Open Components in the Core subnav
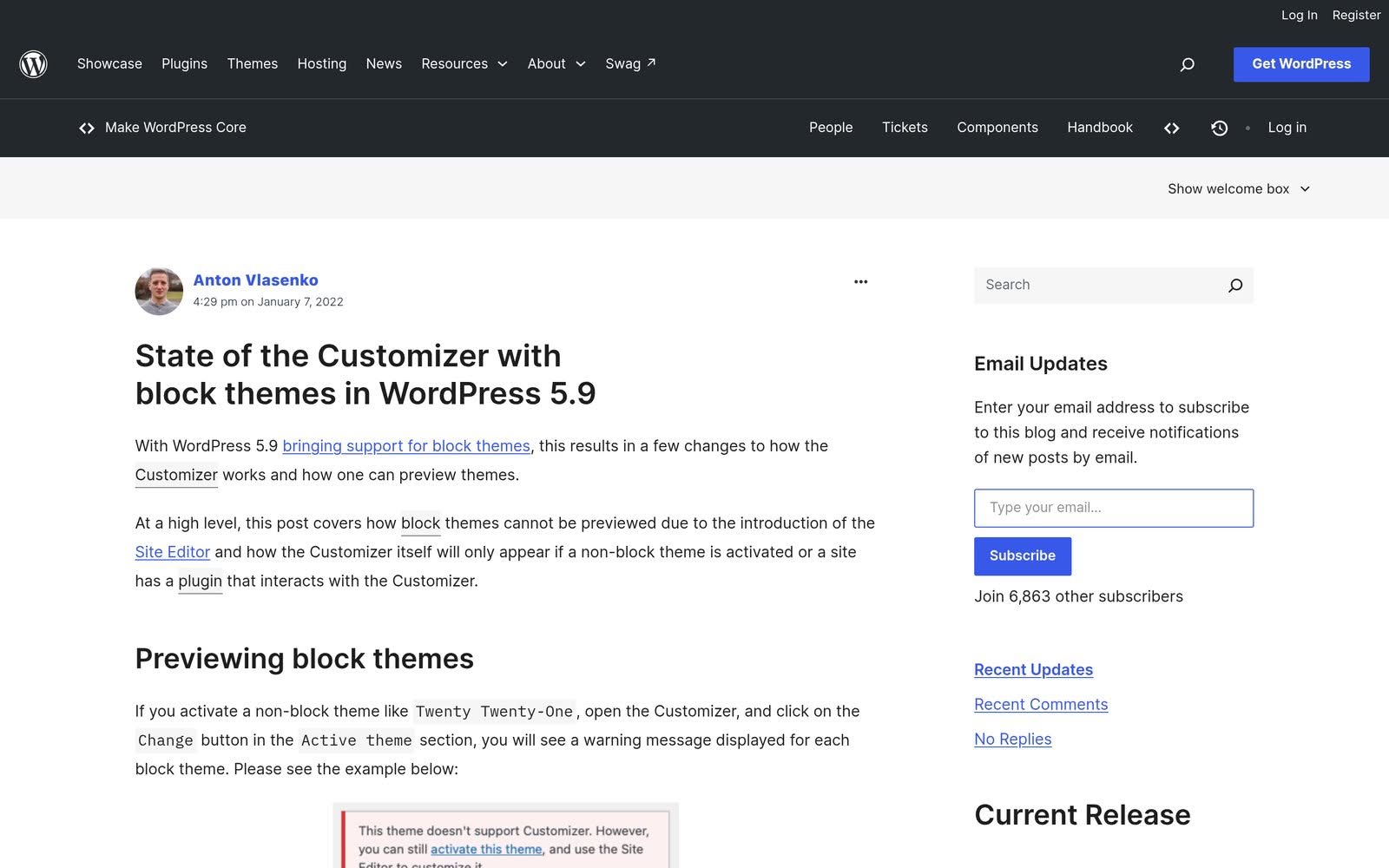The width and height of the screenshot is (1389, 868). (997, 128)
